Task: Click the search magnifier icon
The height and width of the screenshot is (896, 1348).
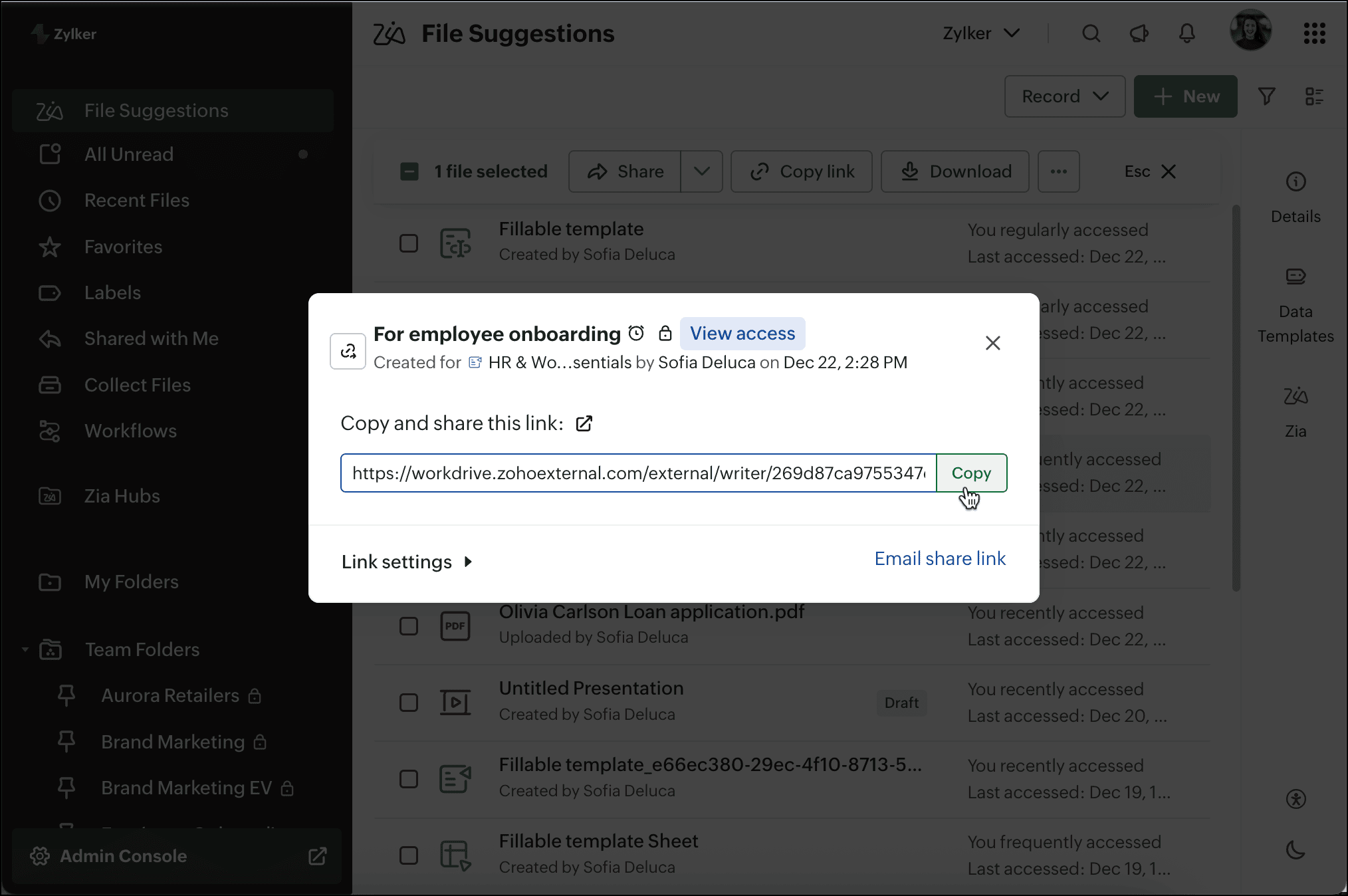Action: point(1091,33)
